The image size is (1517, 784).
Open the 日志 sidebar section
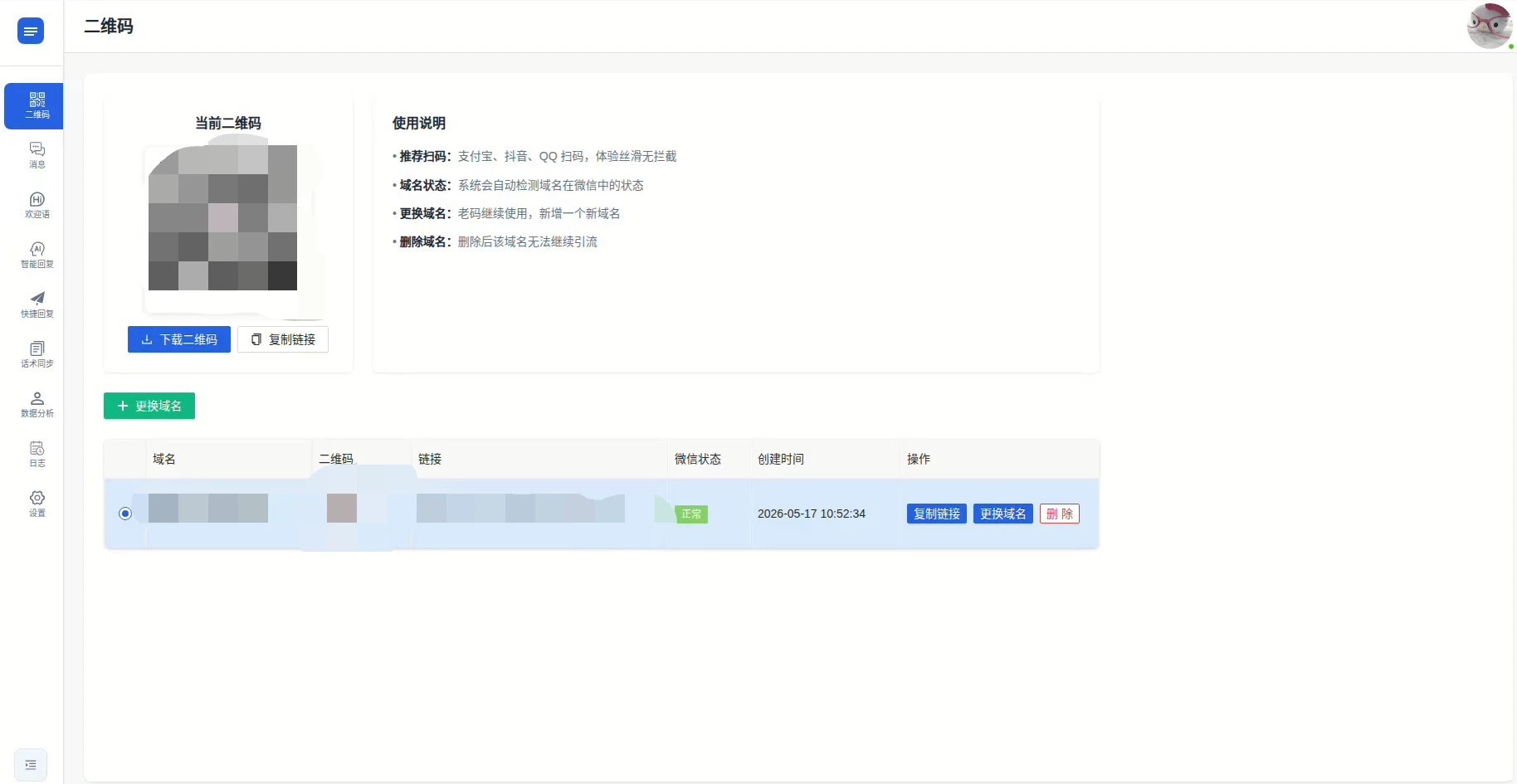click(37, 454)
